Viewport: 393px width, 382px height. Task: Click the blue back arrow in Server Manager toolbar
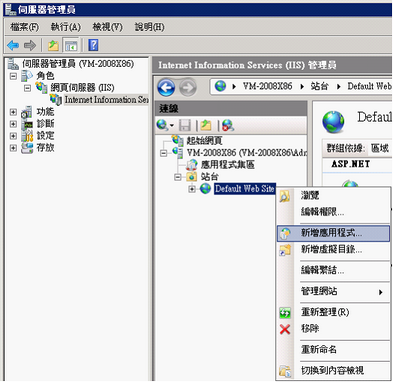13,45
